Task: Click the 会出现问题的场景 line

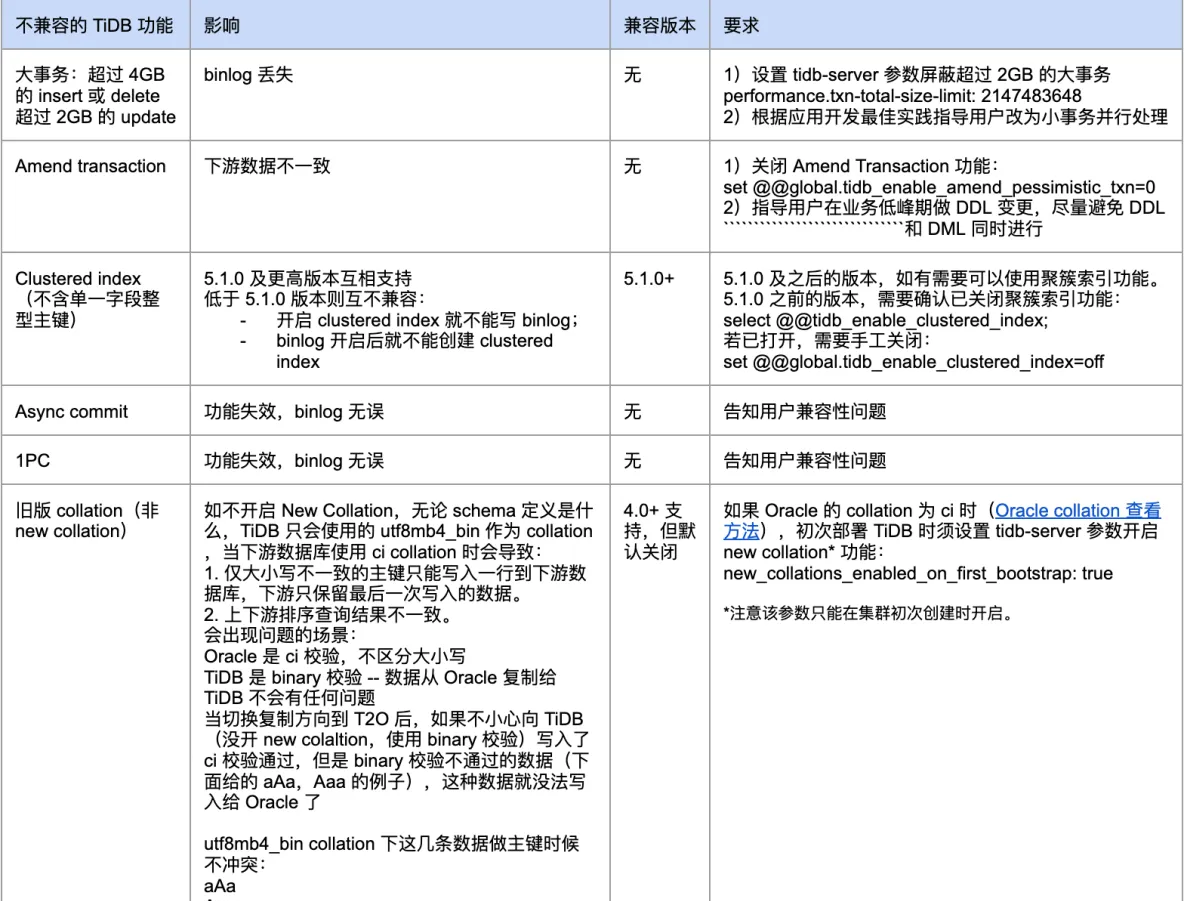Action: coord(280,635)
